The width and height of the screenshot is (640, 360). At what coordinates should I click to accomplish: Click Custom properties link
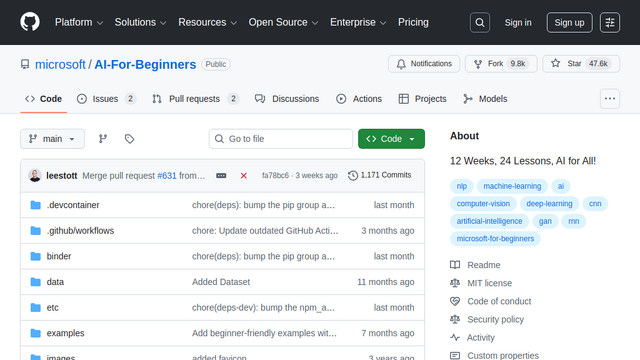pos(503,356)
